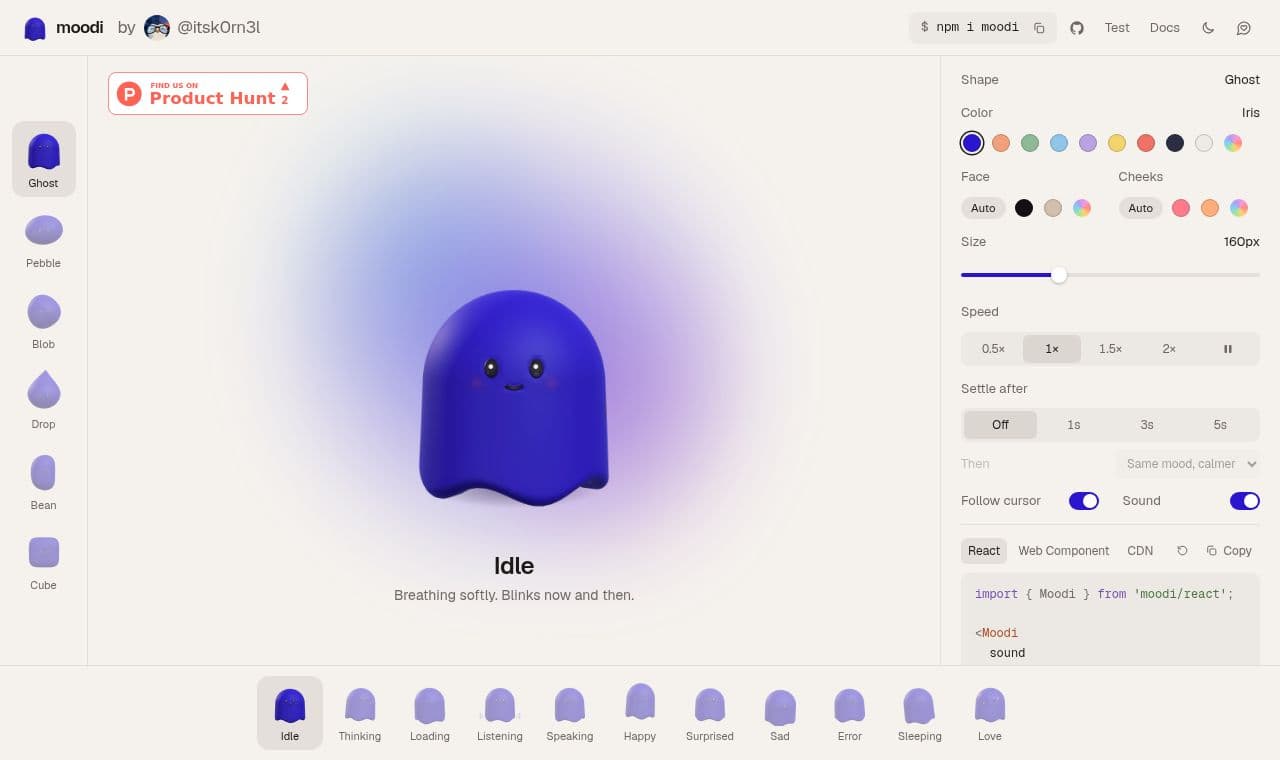Open the Product Hunt badge
The image size is (1280, 760).
(208, 94)
